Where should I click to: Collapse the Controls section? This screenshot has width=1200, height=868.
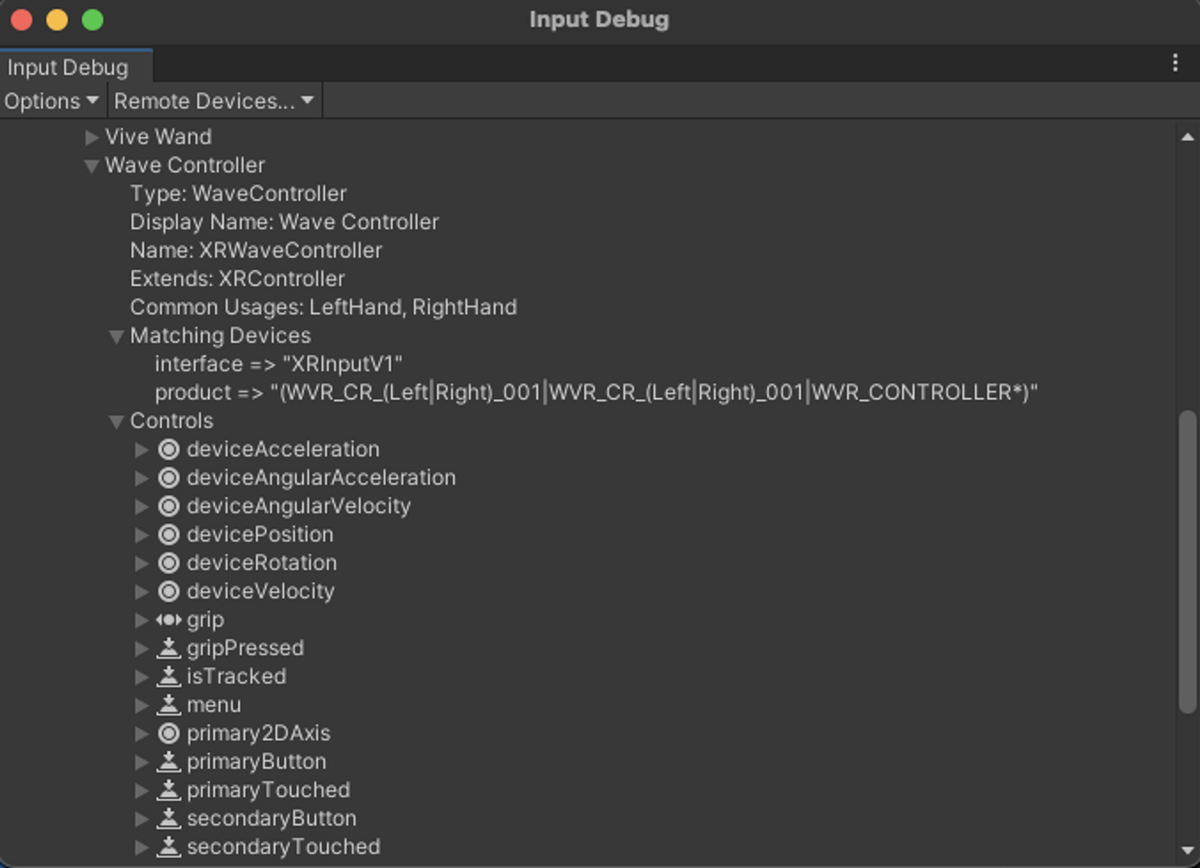point(117,422)
